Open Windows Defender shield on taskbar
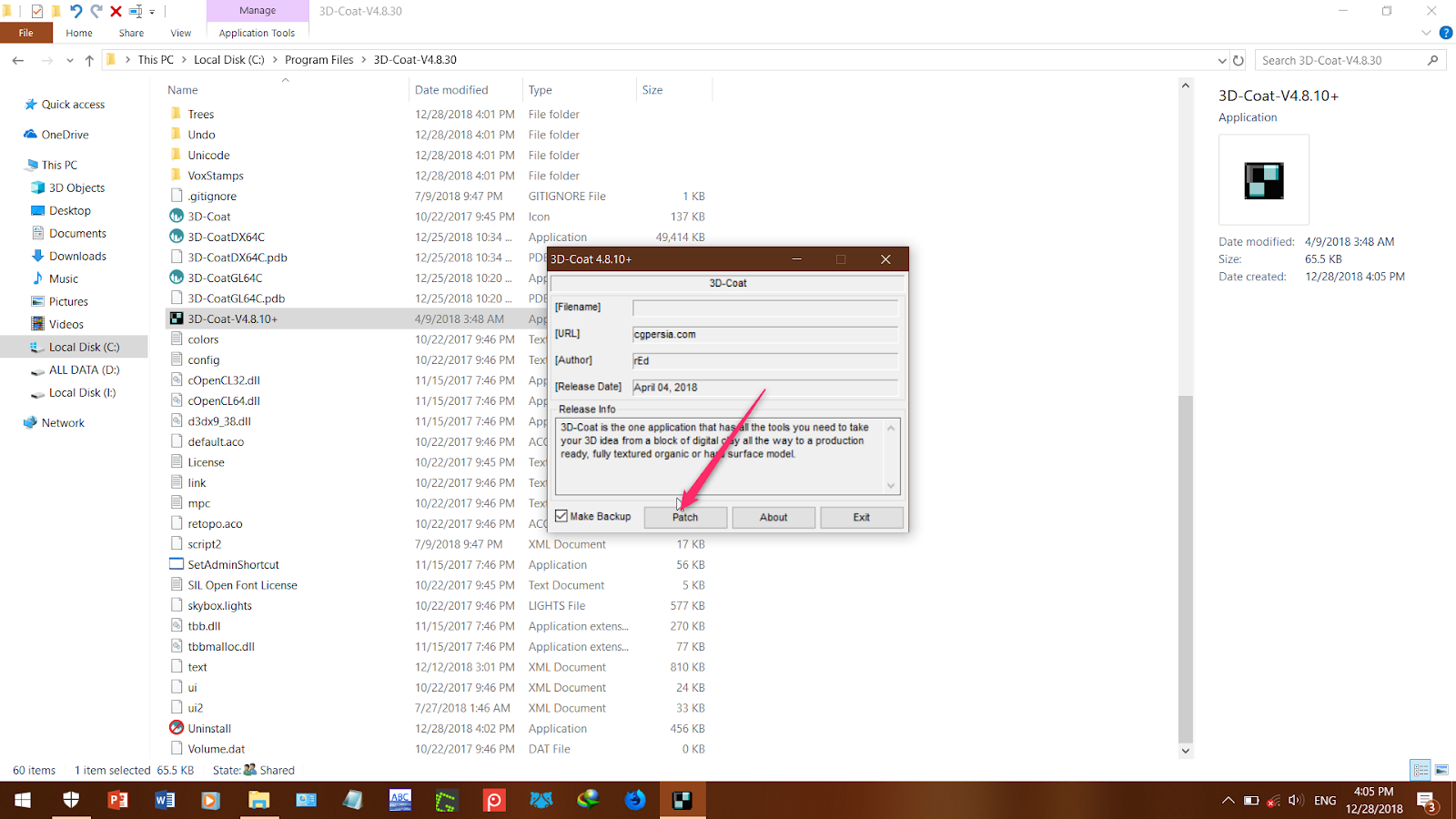 (x=71, y=800)
